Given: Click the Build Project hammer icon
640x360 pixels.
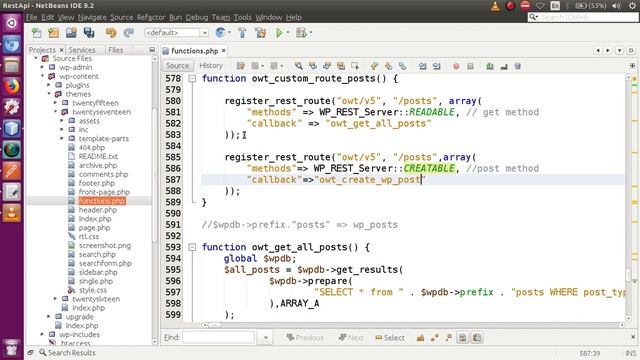Looking at the screenshot, I should pyautogui.click(x=242, y=33).
